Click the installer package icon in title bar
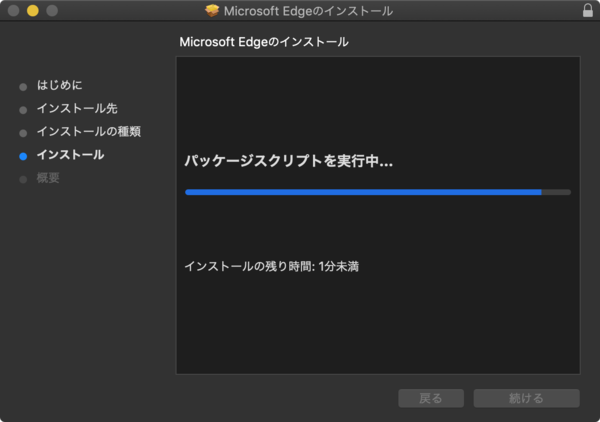The image size is (600, 422). click(212, 11)
